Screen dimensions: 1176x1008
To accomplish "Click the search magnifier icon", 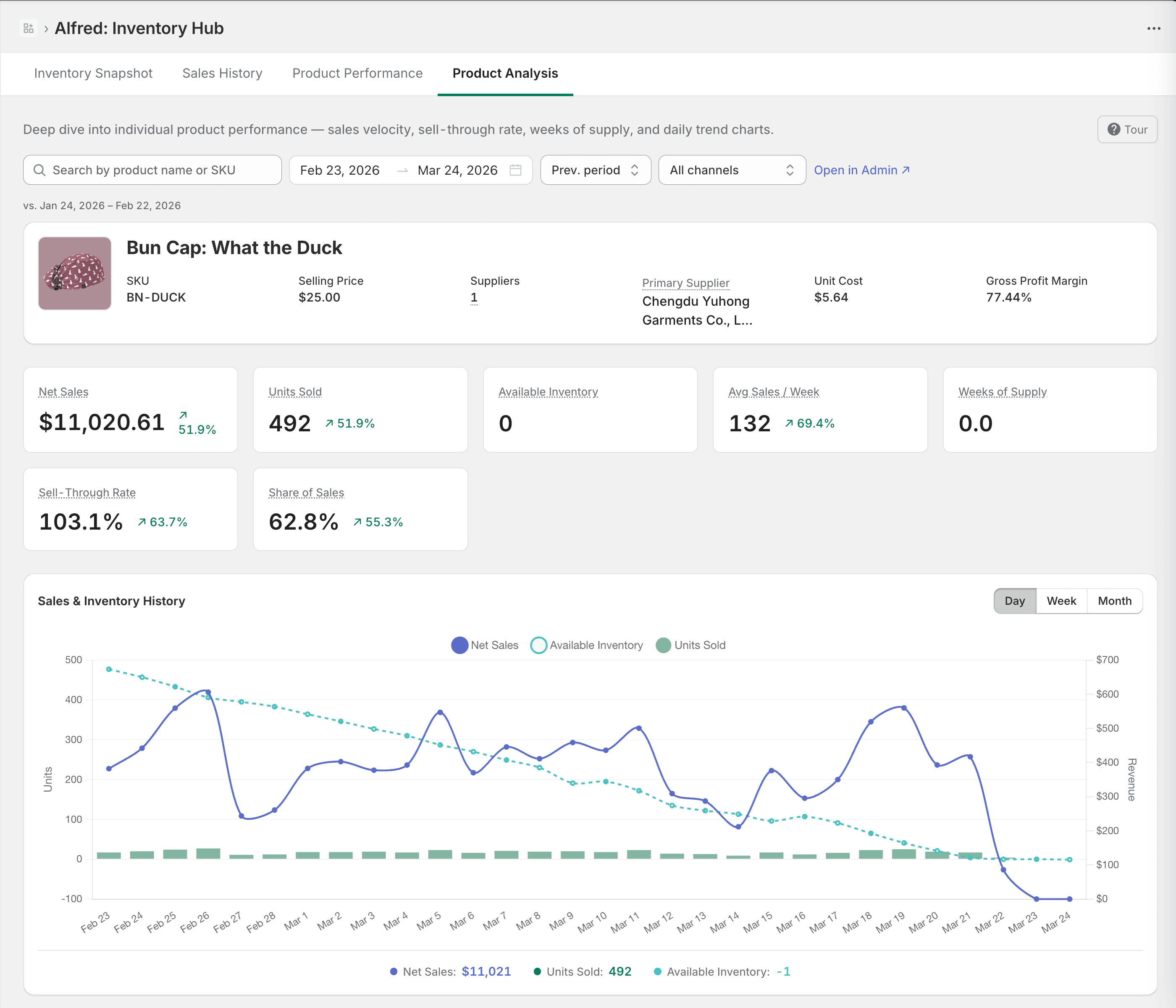I will 40,170.
